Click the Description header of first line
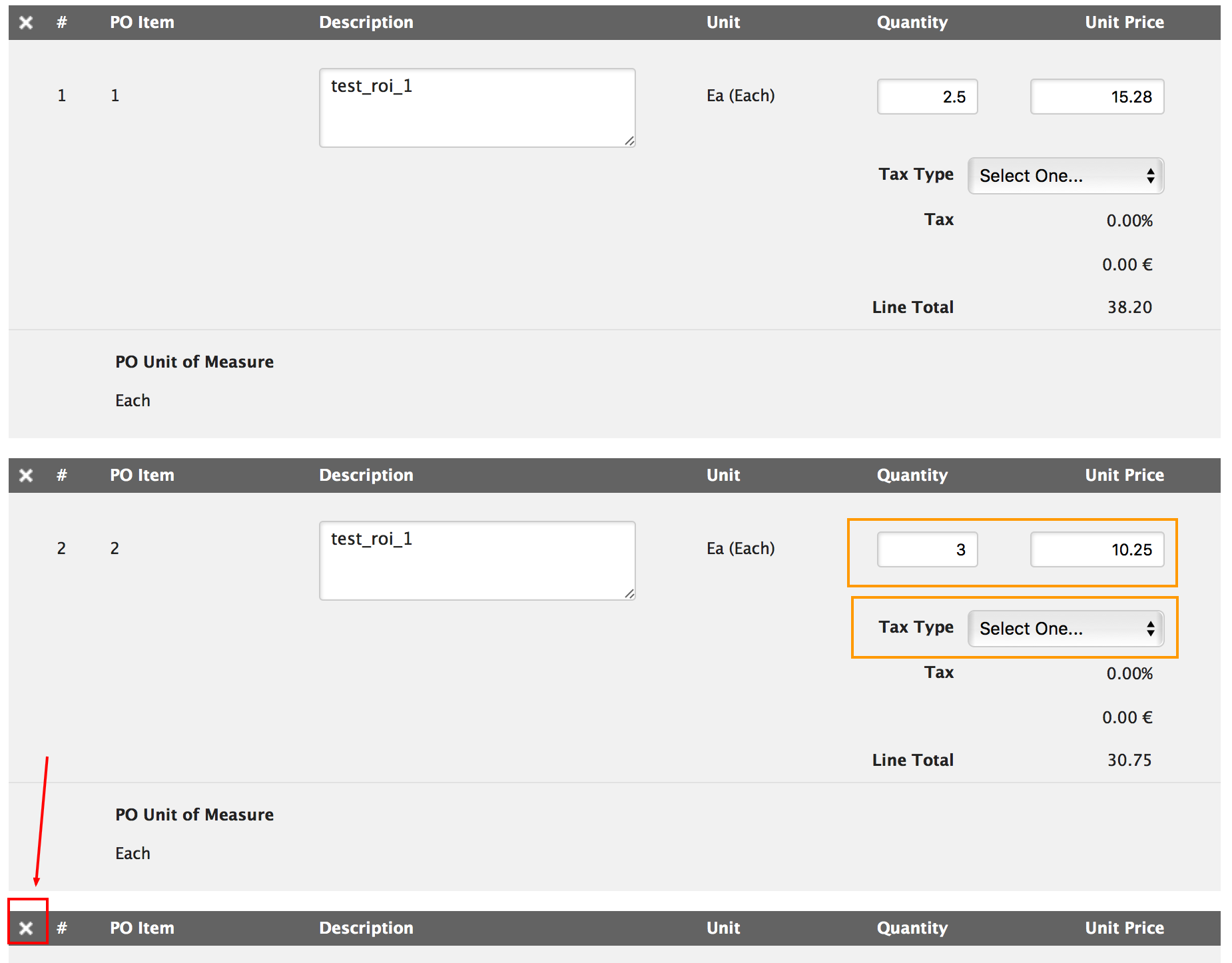Viewport: 1232px width, 963px height. click(366, 23)
